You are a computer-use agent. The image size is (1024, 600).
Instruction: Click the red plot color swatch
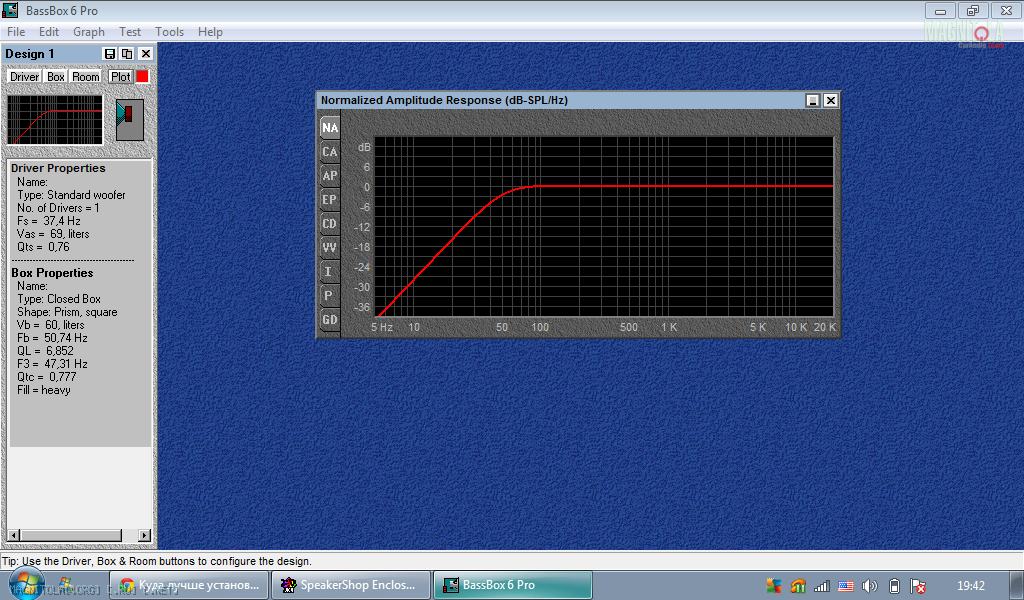142,77
